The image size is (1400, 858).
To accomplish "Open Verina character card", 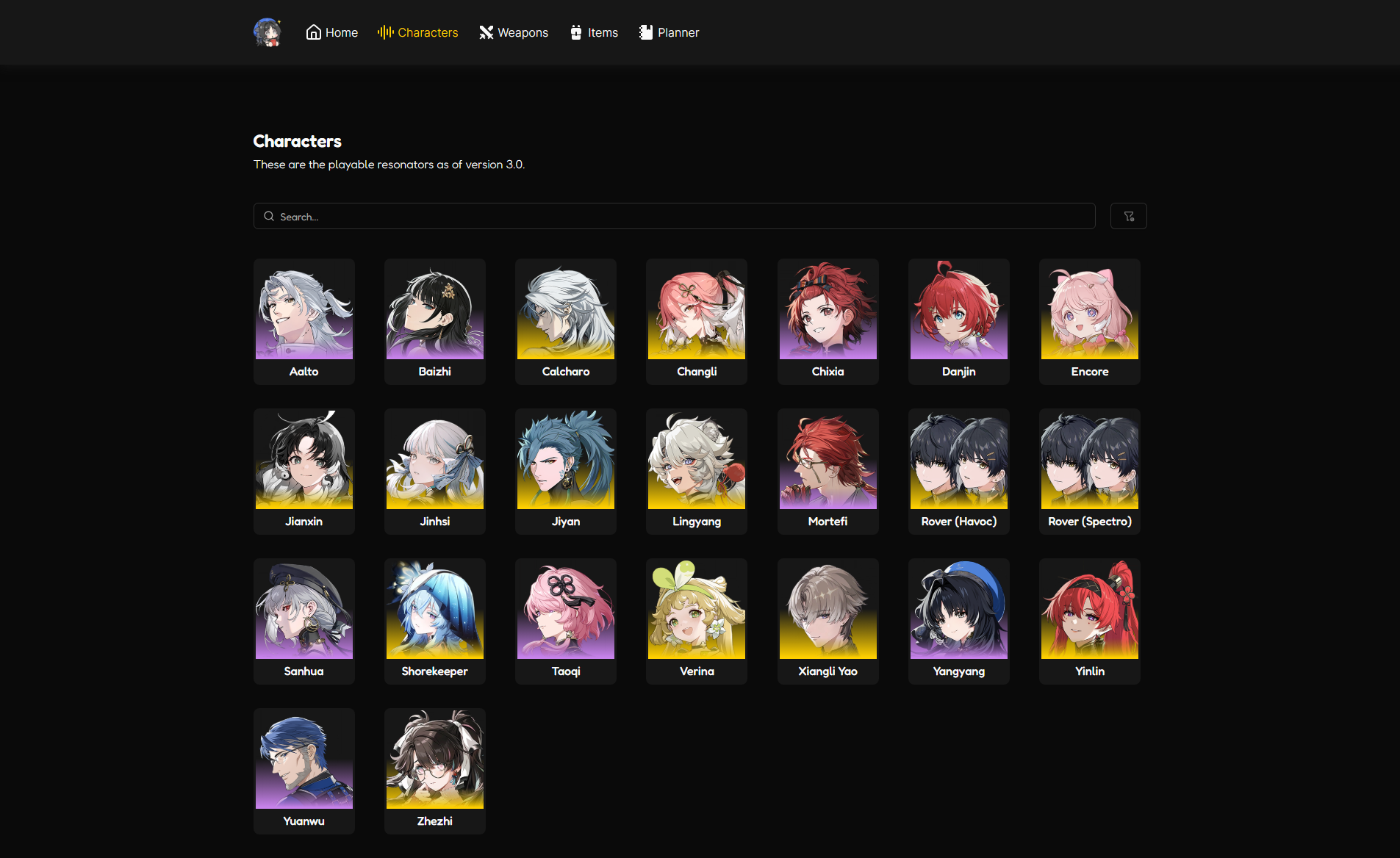I will (x=697, y=621).
